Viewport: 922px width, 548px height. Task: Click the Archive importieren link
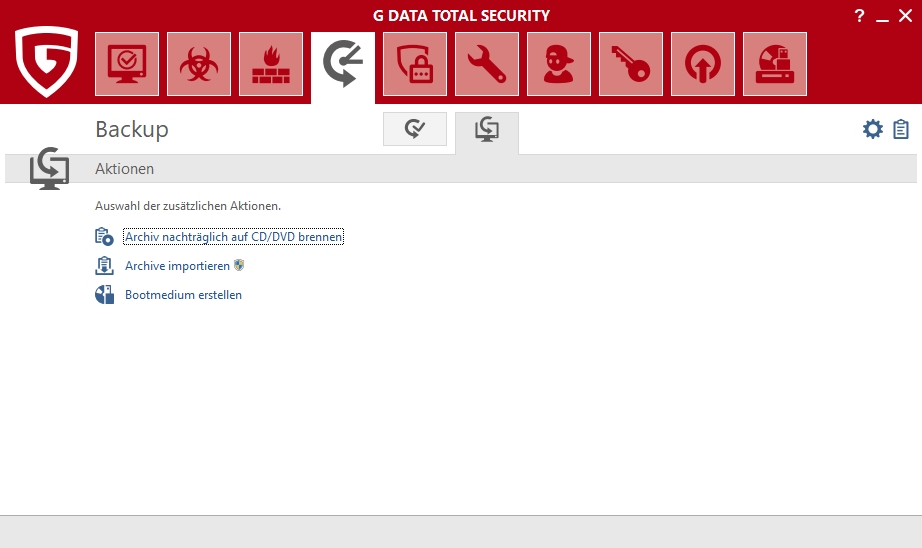[x=178, y=266]
